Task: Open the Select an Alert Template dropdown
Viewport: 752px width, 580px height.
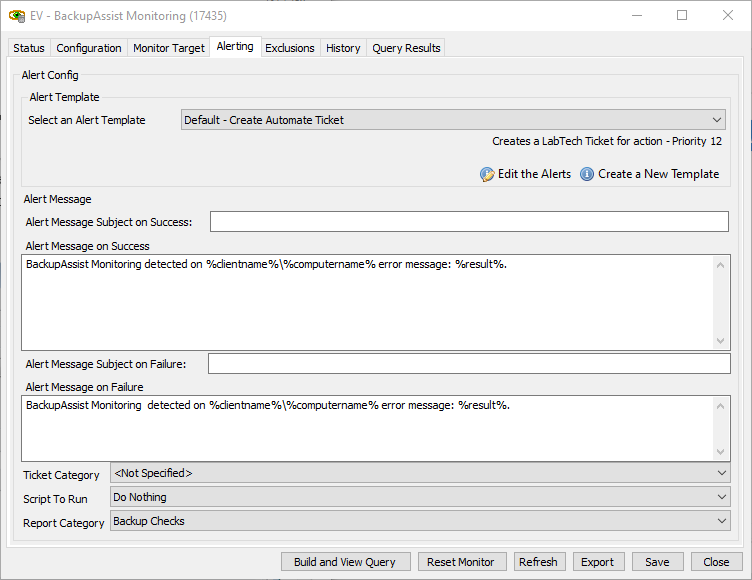Action: click(453, 120)
